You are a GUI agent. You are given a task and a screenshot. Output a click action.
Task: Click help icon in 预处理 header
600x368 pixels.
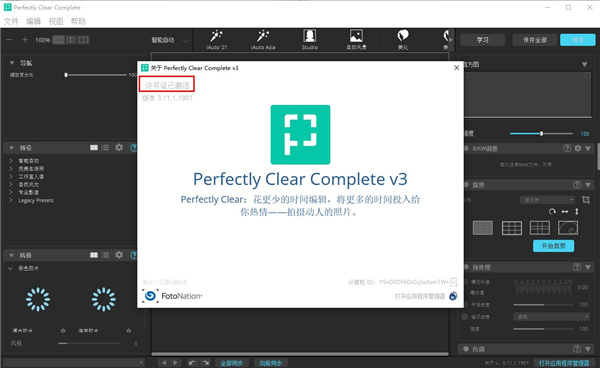click(577, 267)
